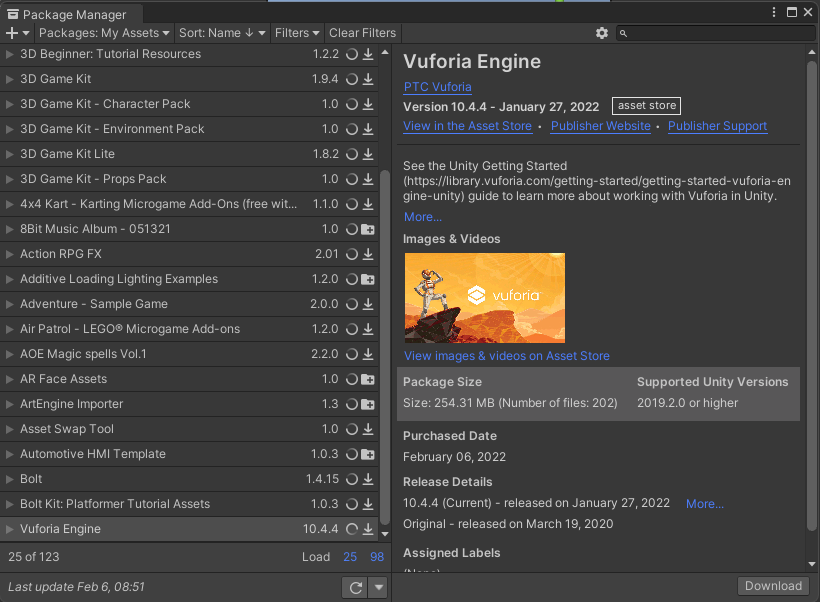The width and height of the screenshot is (820, 602).
Task: Click the package search input field
Action: click(715, 33)
